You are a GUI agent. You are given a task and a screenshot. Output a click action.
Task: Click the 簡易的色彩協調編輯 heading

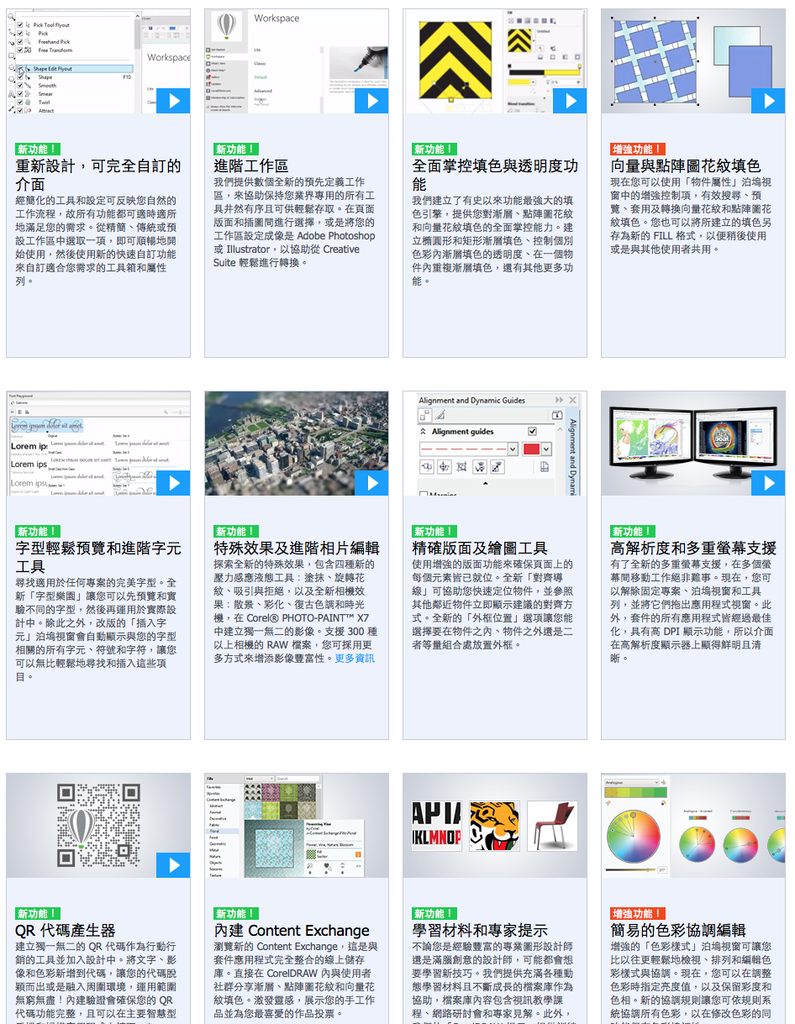tap(678, 930)
